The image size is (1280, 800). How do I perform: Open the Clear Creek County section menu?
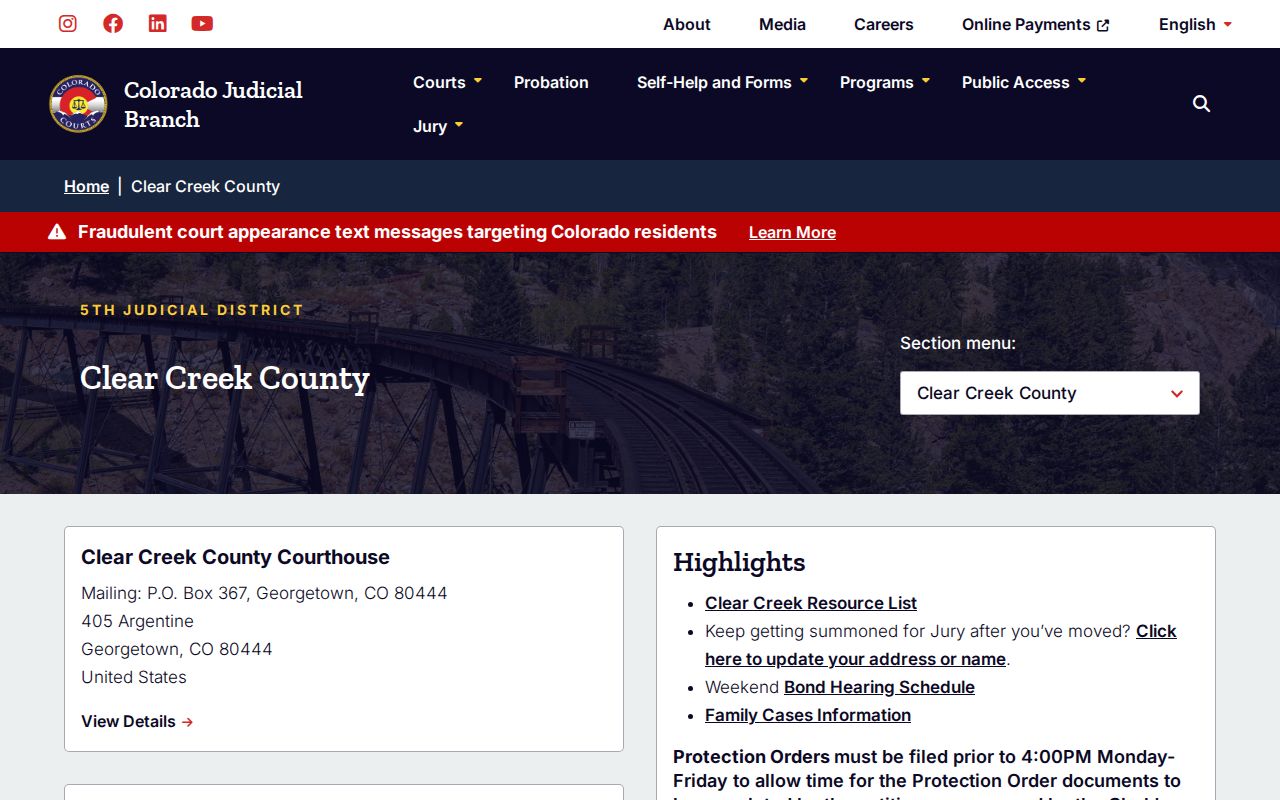(1050, 393)
